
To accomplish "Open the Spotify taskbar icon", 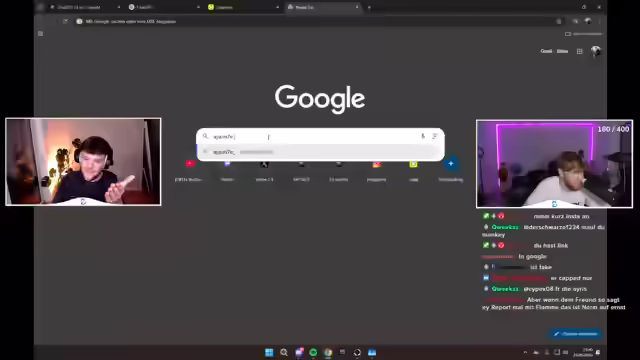I will (313, 353).
